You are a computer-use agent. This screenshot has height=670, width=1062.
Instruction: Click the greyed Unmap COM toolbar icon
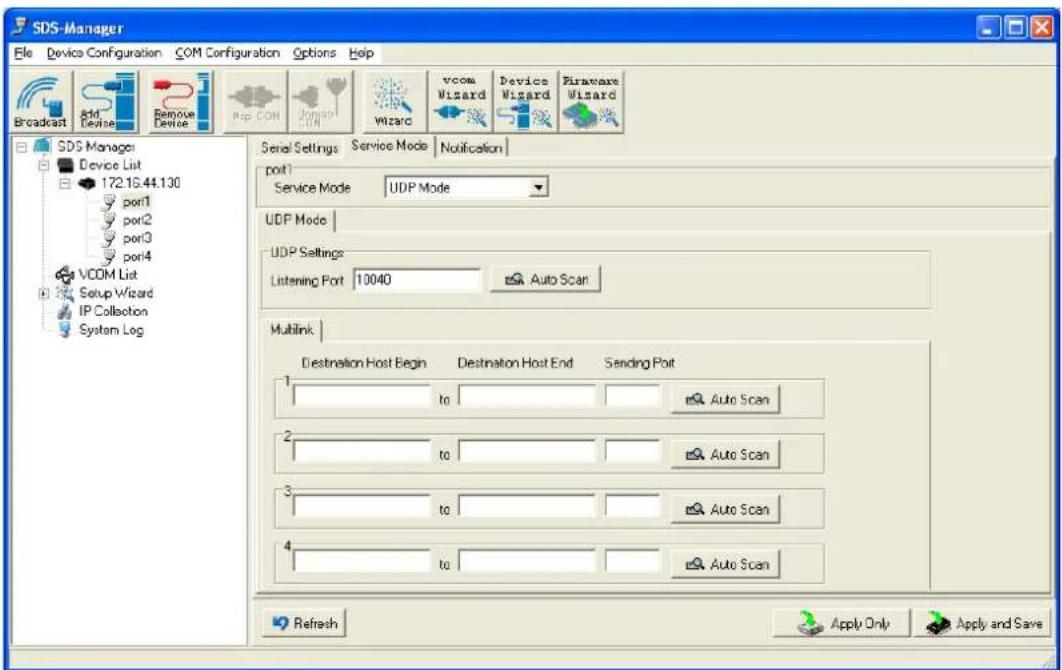(321, 102)
